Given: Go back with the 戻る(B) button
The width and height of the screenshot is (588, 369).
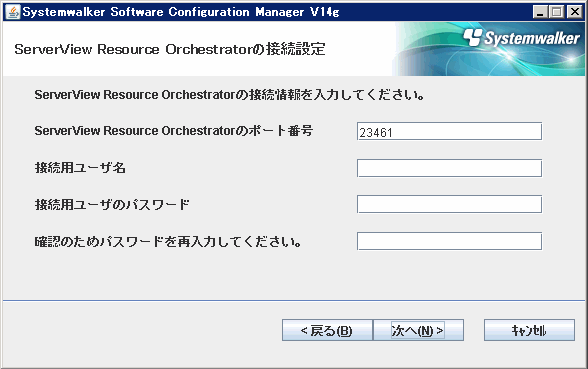Looking at the screenshot, I should pyautogui.click(x=327, y=330).
